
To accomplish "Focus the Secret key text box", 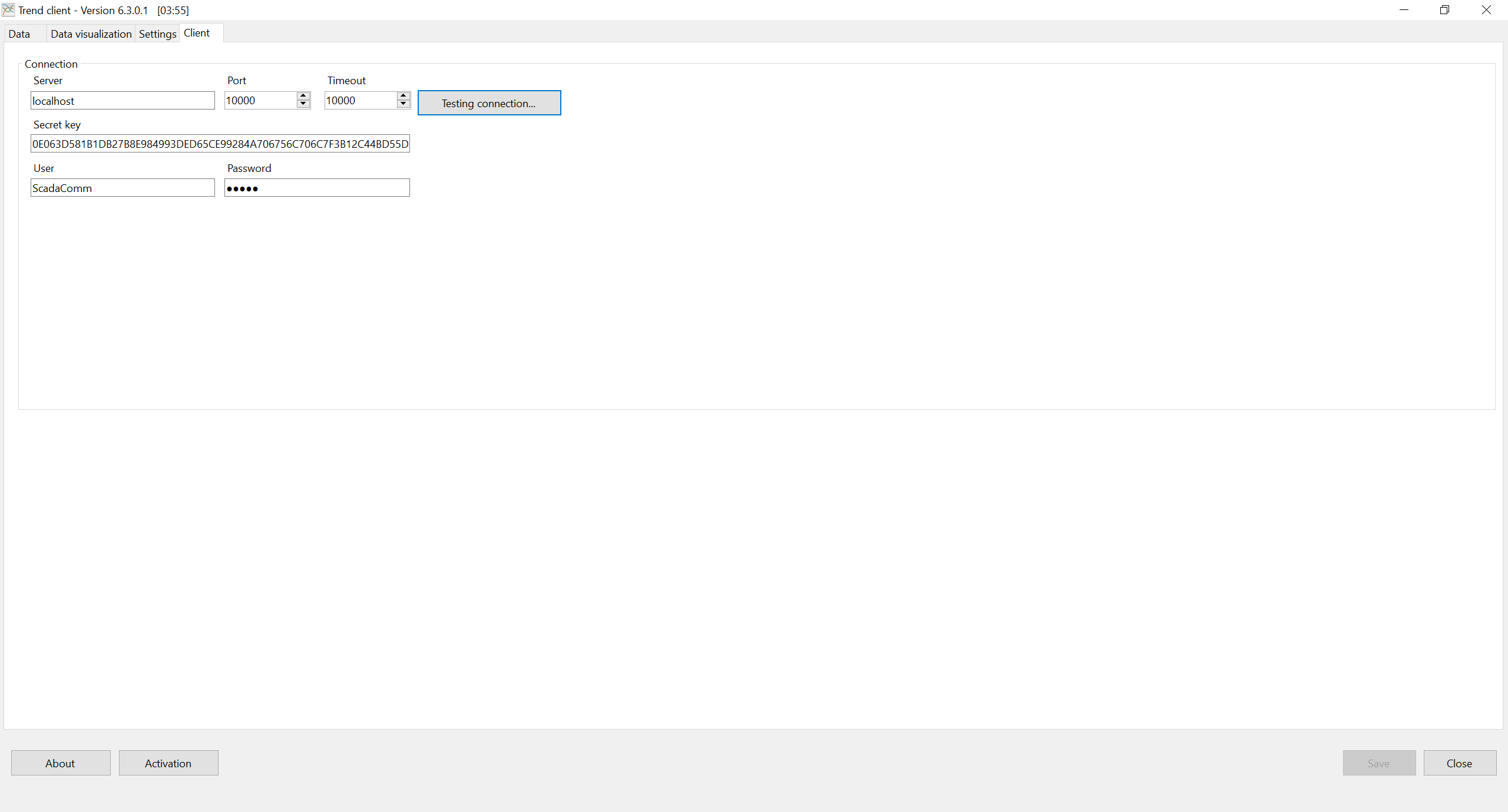I will click(220, 144).
